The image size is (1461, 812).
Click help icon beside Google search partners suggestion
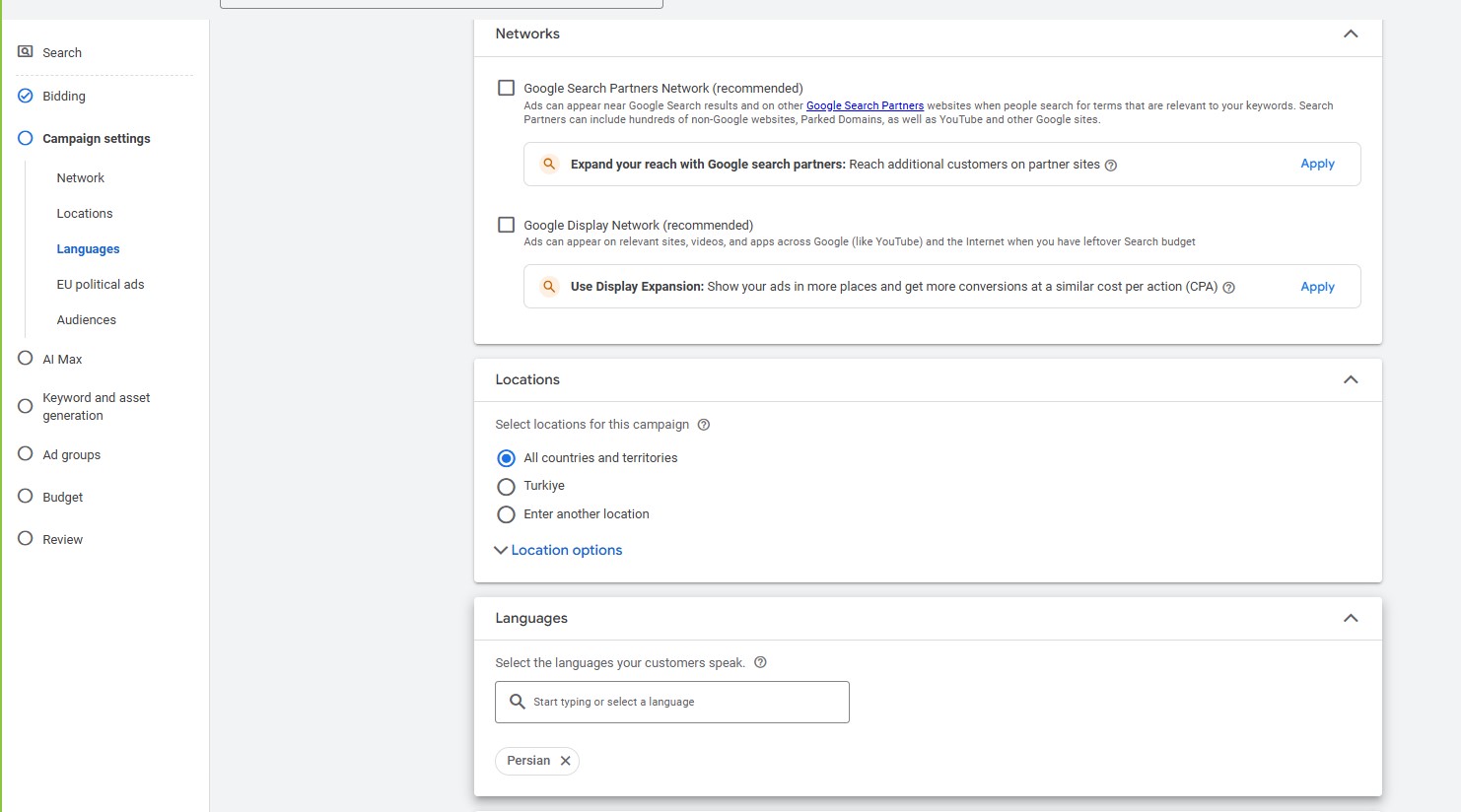(1111, 166)
